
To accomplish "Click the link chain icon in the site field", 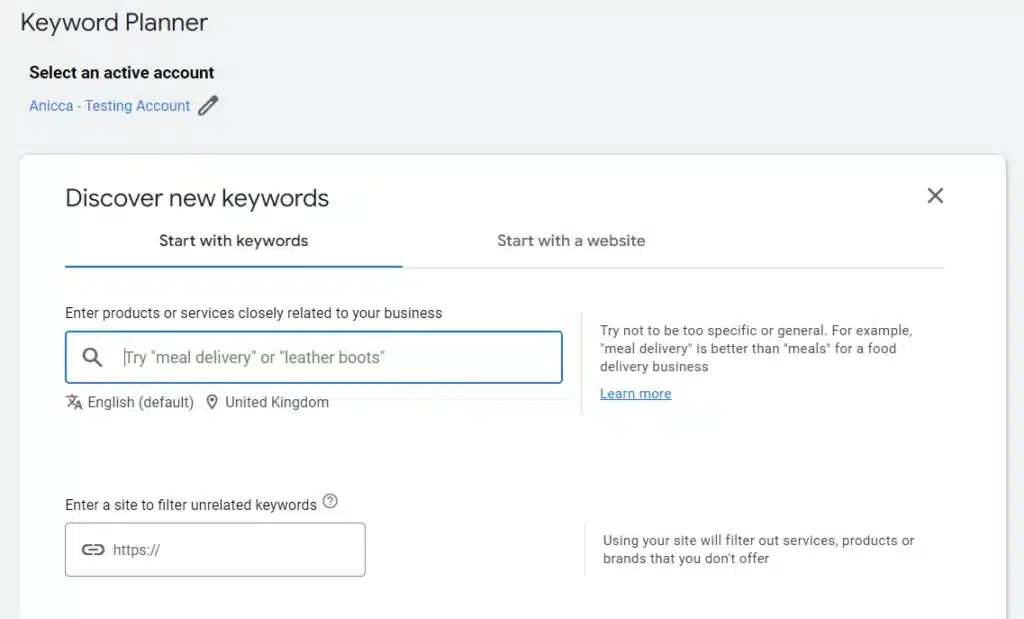I will pos(93,550).
